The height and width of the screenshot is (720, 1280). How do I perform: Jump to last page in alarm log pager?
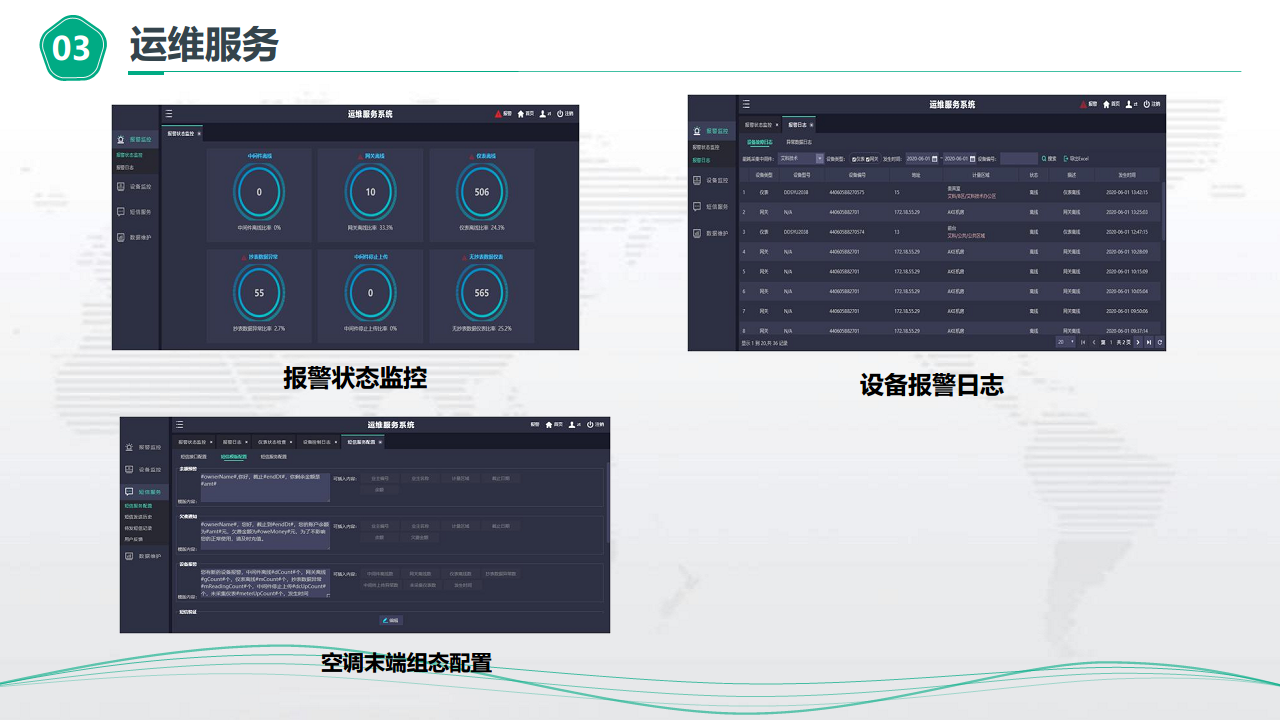coord(1149,342)
